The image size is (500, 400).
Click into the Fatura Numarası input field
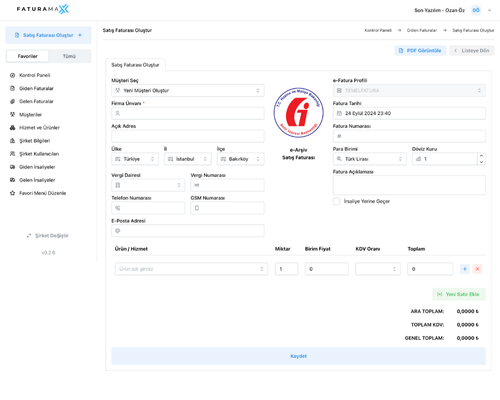coord(409,136)
